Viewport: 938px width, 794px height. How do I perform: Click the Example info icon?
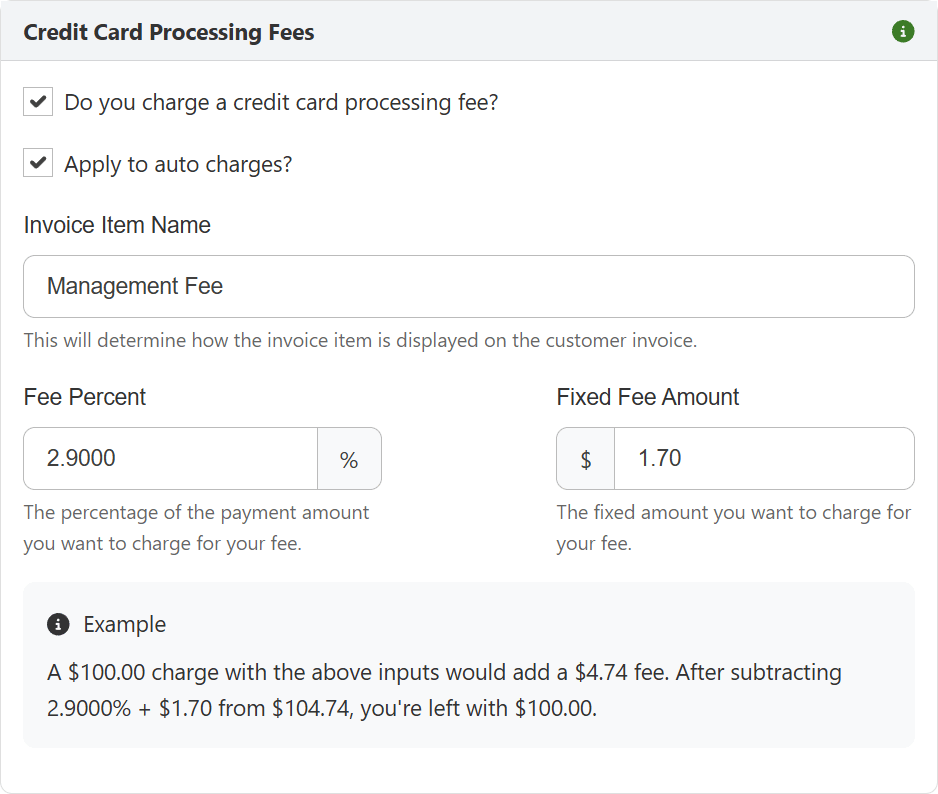coord(58,625)
